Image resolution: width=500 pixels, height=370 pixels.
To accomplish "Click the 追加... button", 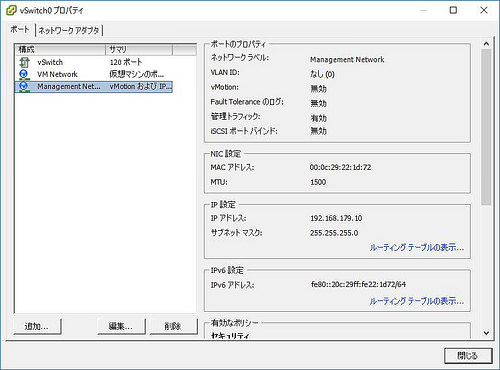I will (x=37, y=326).
